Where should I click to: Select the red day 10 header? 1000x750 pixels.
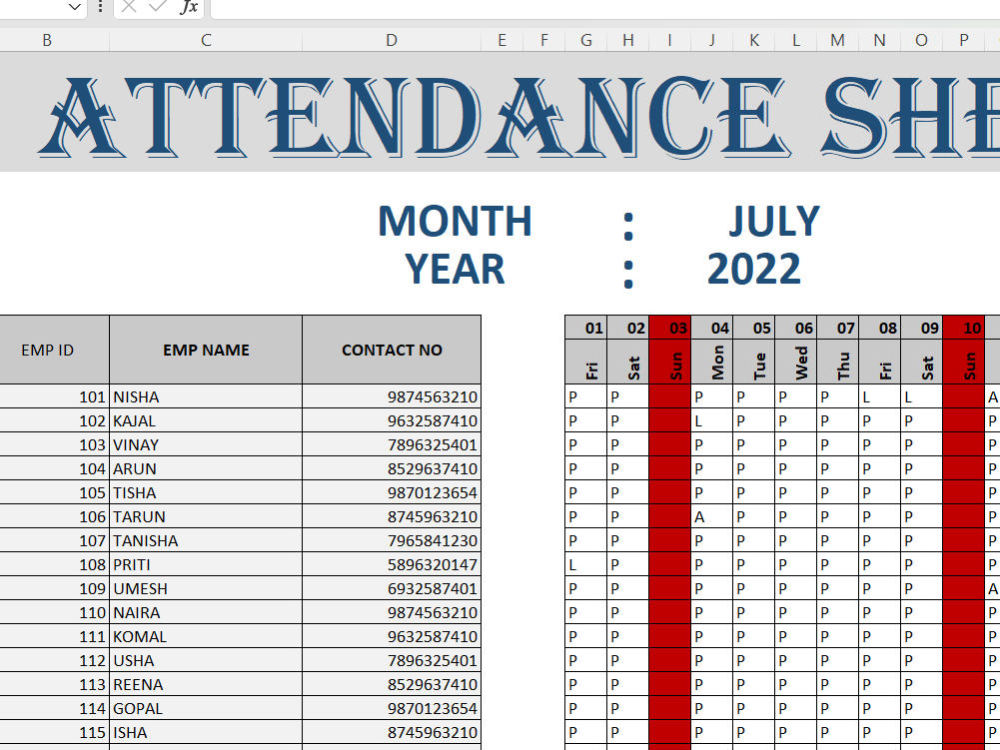tap(964, 328)
